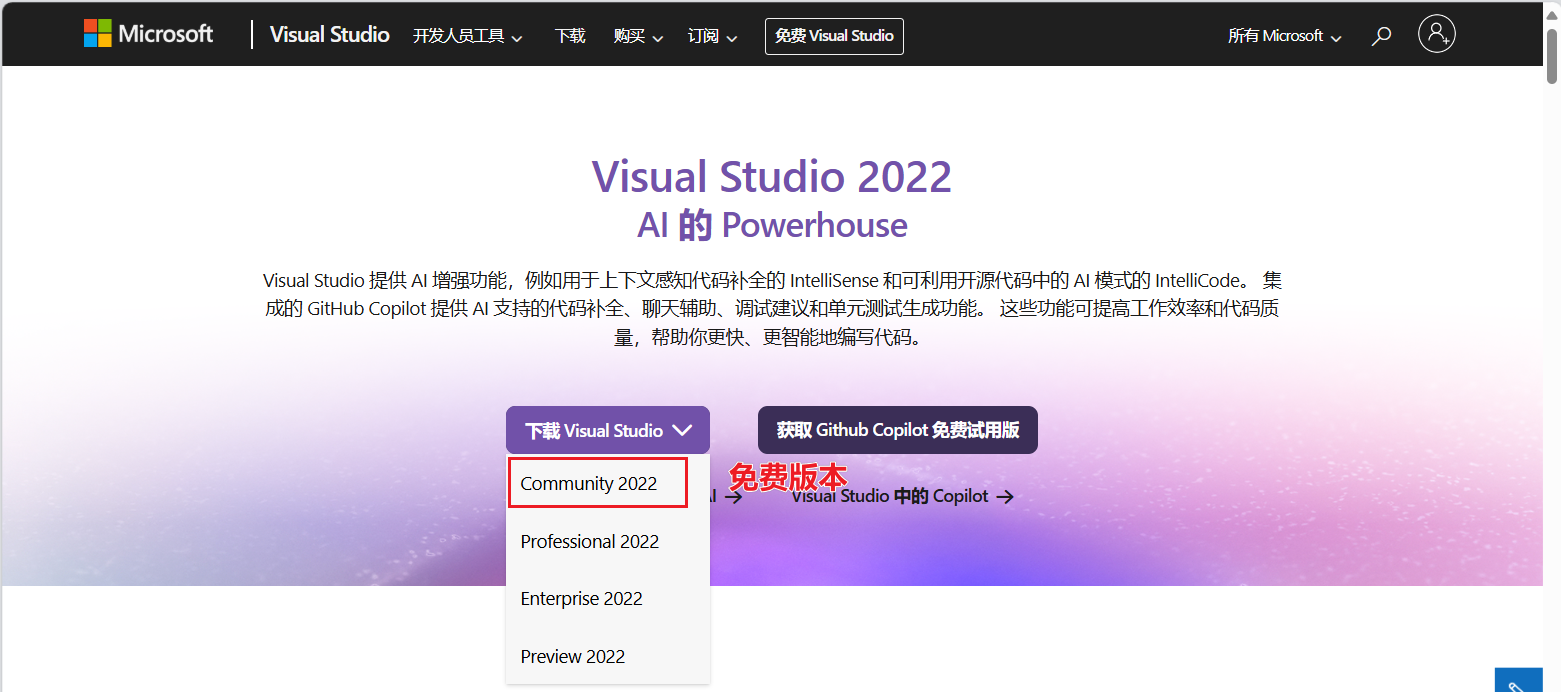Click the 免费 Visual Studio button
The height and width of the screenshot is (692, 1561).
[x=834, y=36]
